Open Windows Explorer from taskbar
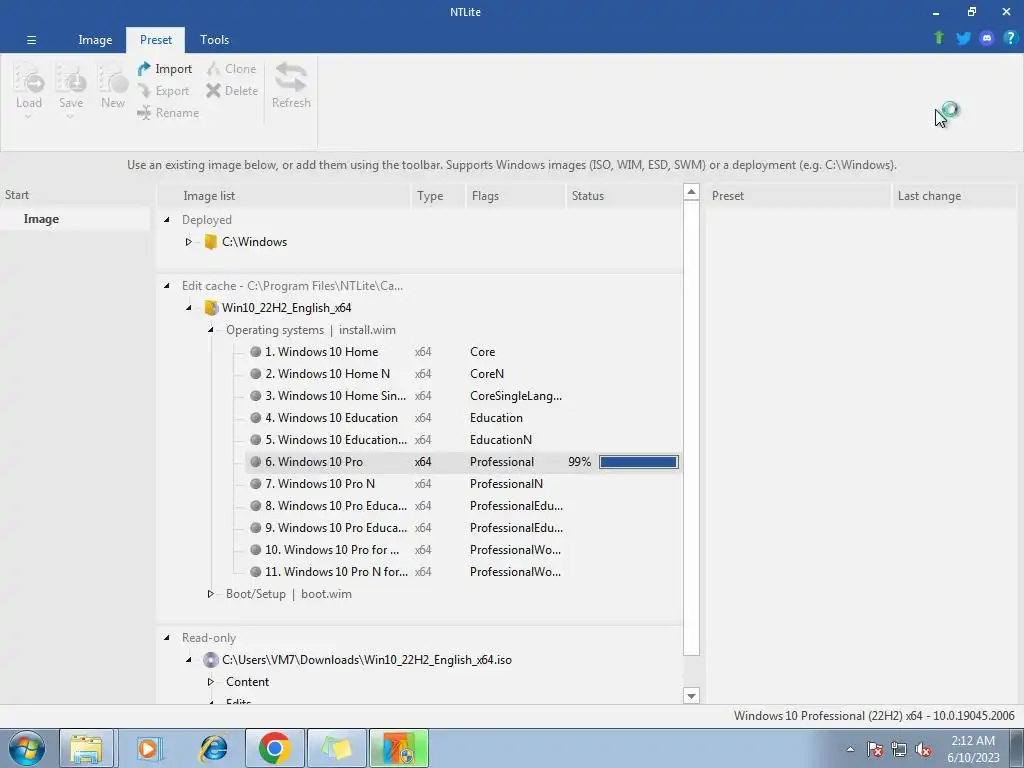The image size is (1024, 768). pos(86,748)
